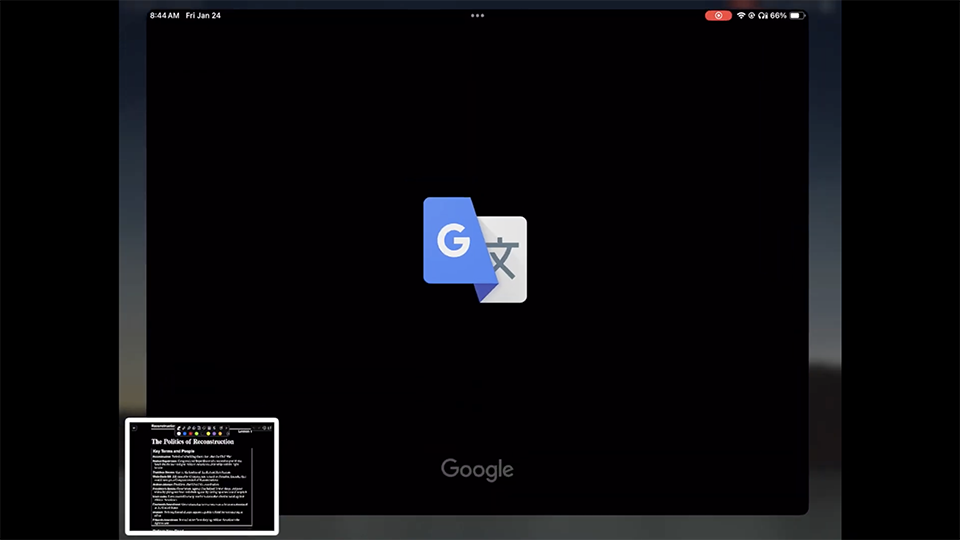Tap the rotation lock status icon

click(x=751, y=15)
